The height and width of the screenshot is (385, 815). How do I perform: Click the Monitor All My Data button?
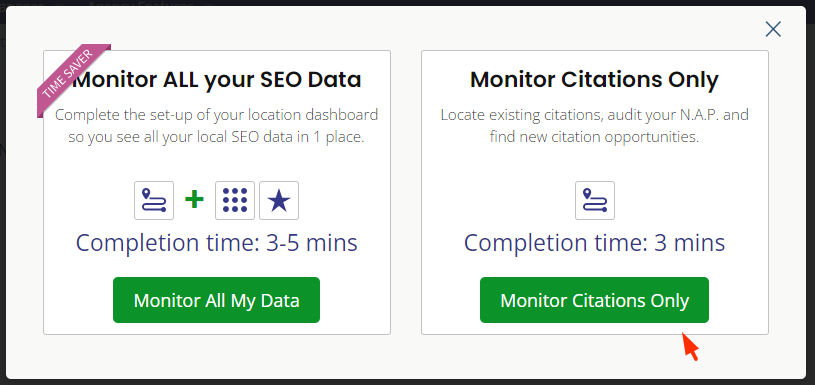tap(216, 300)
